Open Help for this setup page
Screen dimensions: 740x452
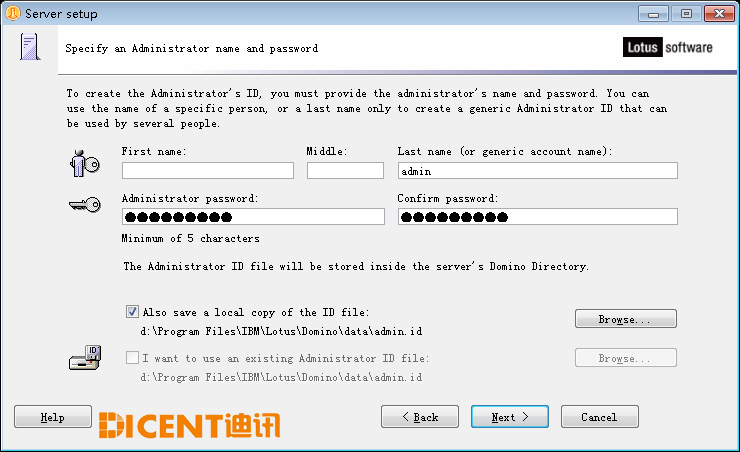pyautogui.click(x=53, y=417)
